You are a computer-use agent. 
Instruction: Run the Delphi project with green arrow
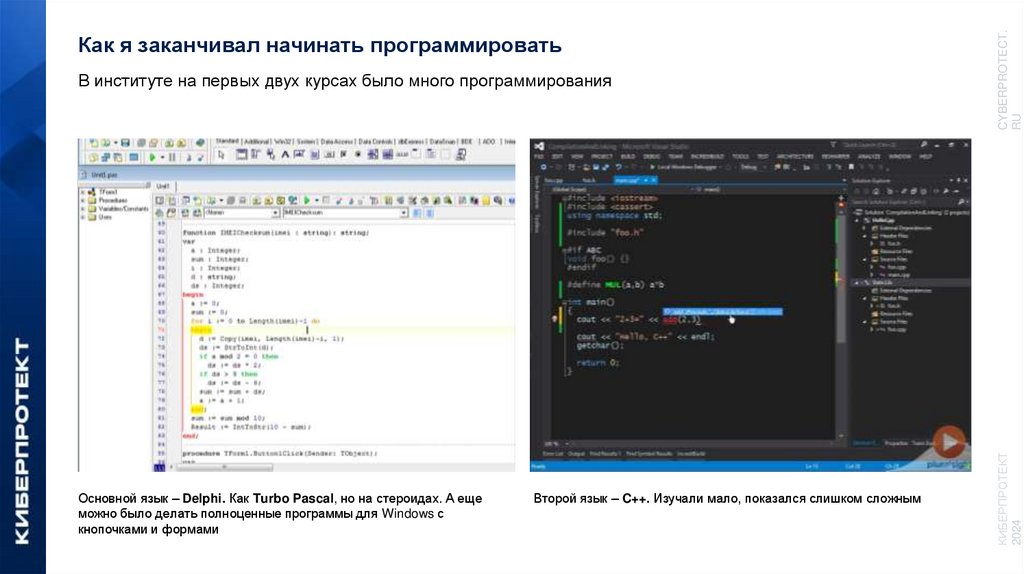tap(152, 157)
